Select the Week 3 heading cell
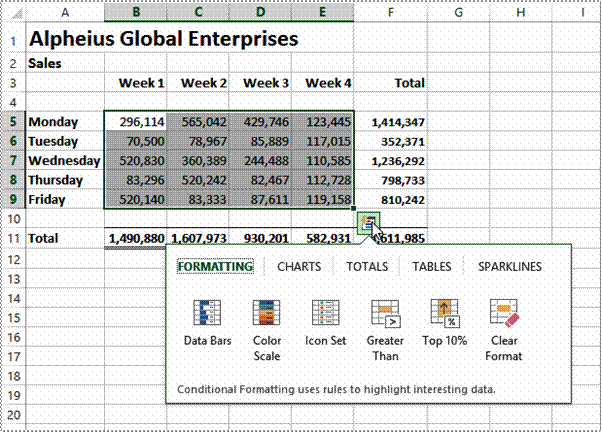Image resolution: width=602 pixels, height=432 pixels. tap(260, 83)
